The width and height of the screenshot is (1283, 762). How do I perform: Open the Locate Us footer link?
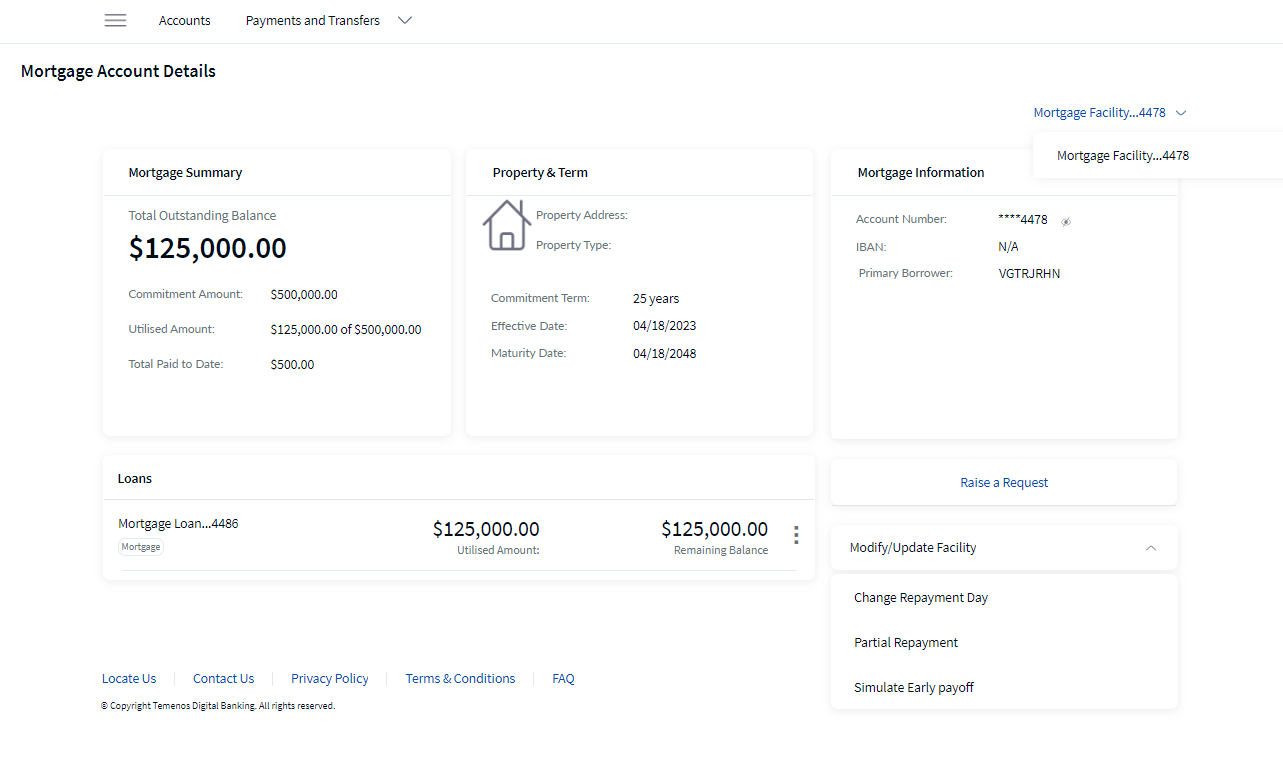tap(129, 678)
